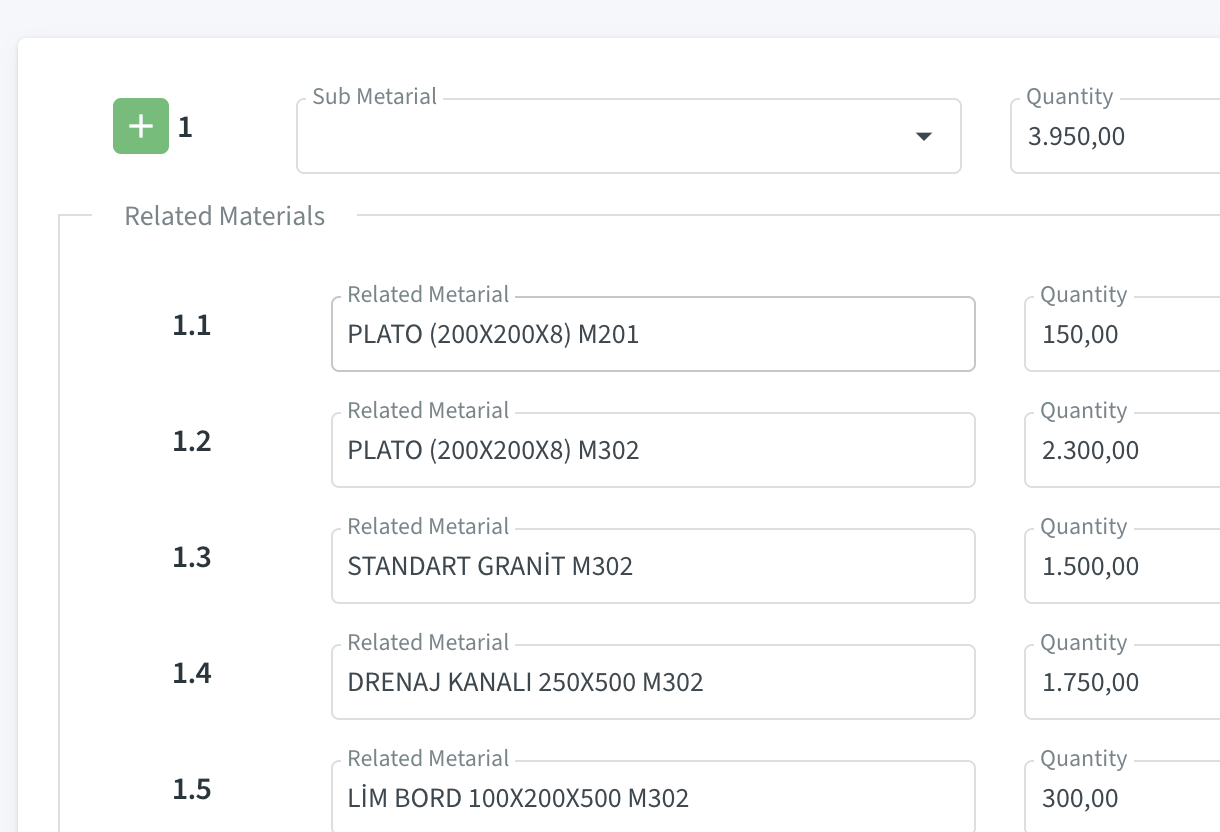This screenshot has height=832, width=1220.
Task: Open the Sub Metarial dropdown arrow
Action: (x=924, y=137)
